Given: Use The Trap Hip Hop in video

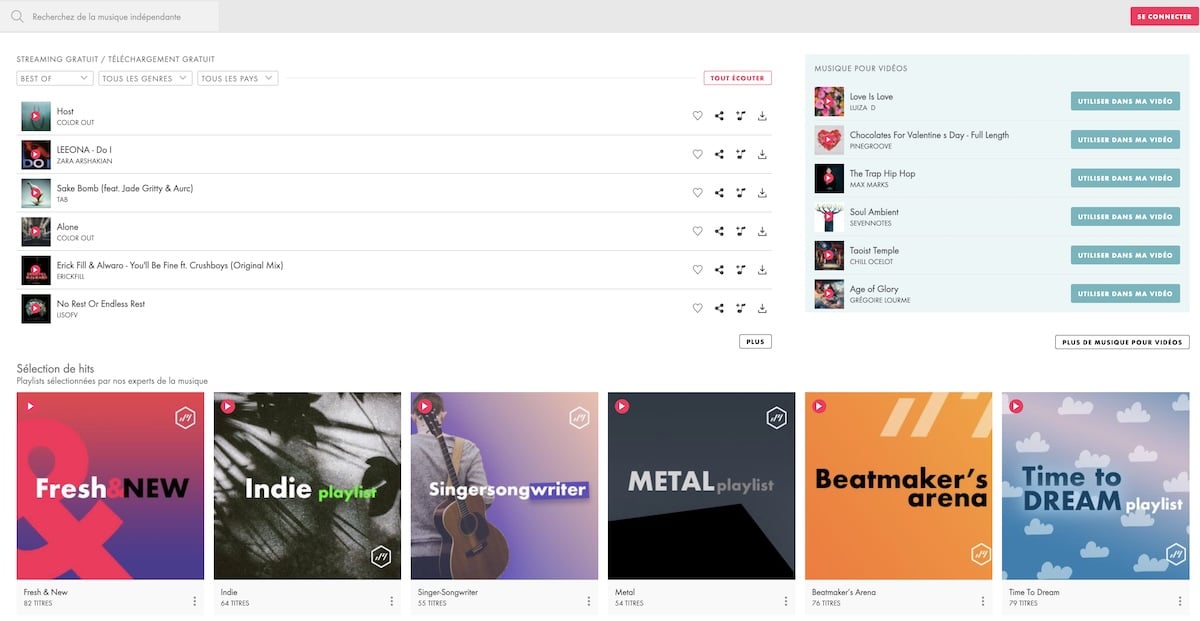Looking at the screenshot, I should tap(1125, 178).
